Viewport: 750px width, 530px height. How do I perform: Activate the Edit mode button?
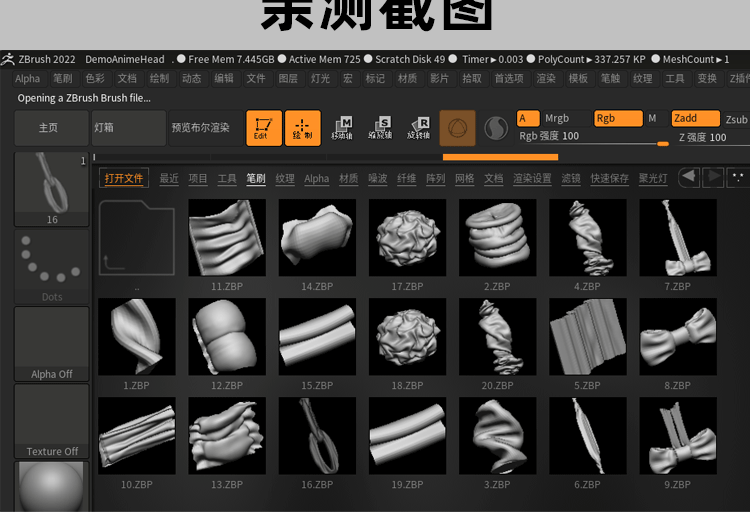click(x=264, y=128)
